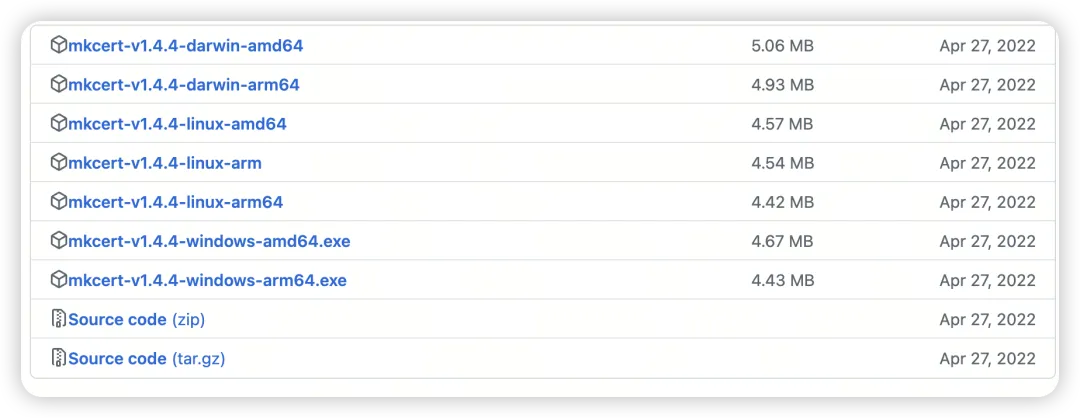Click package icon beside mkcert-v1.4.4-linux-arm
Image resolution: width=1080 pixels, height=418 pixels.
pos(59,162)
